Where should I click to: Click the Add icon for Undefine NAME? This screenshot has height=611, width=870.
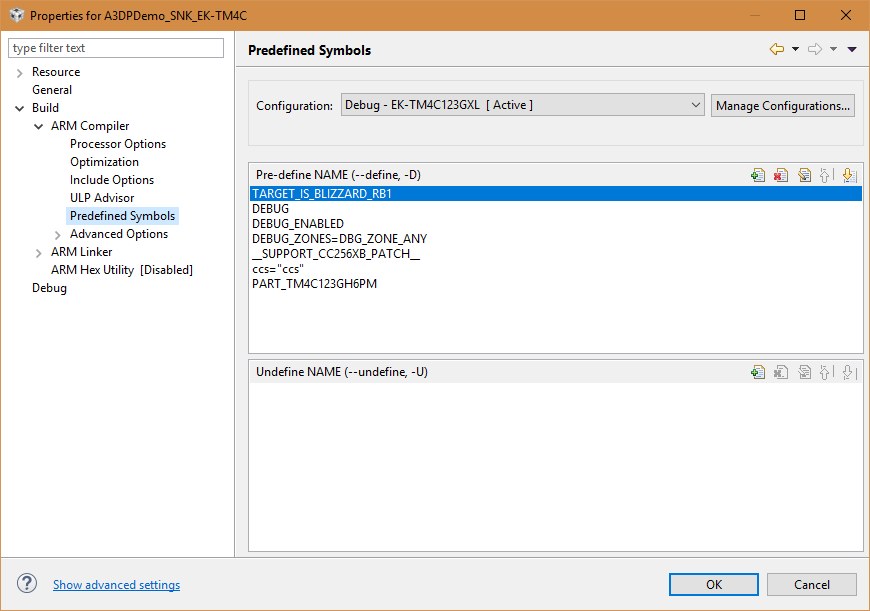(x=758, y=372)
